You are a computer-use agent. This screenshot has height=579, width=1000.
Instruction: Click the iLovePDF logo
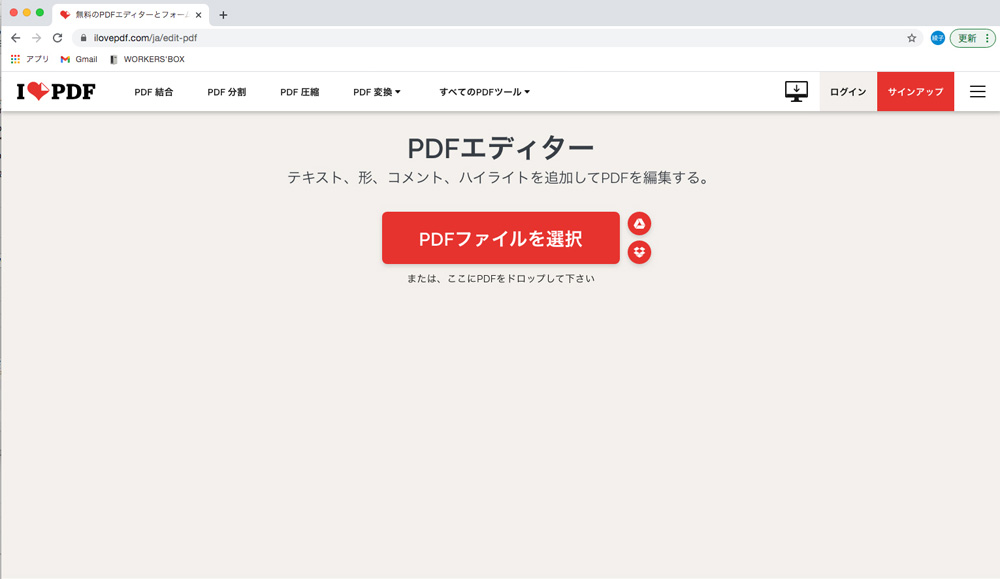click(x=56, y=92)
